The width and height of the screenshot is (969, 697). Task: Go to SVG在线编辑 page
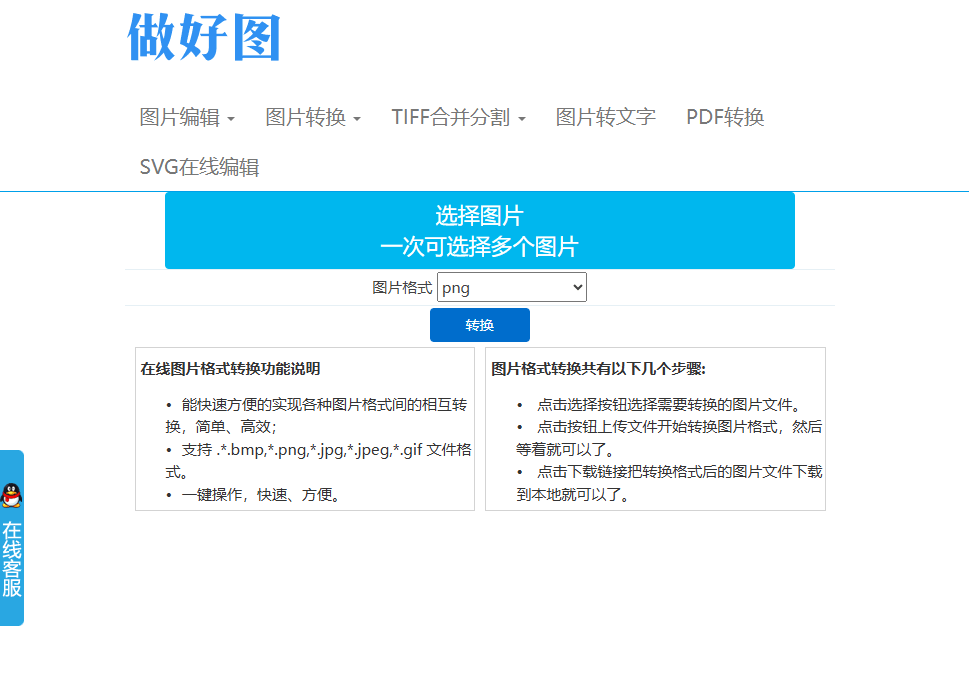200,167
